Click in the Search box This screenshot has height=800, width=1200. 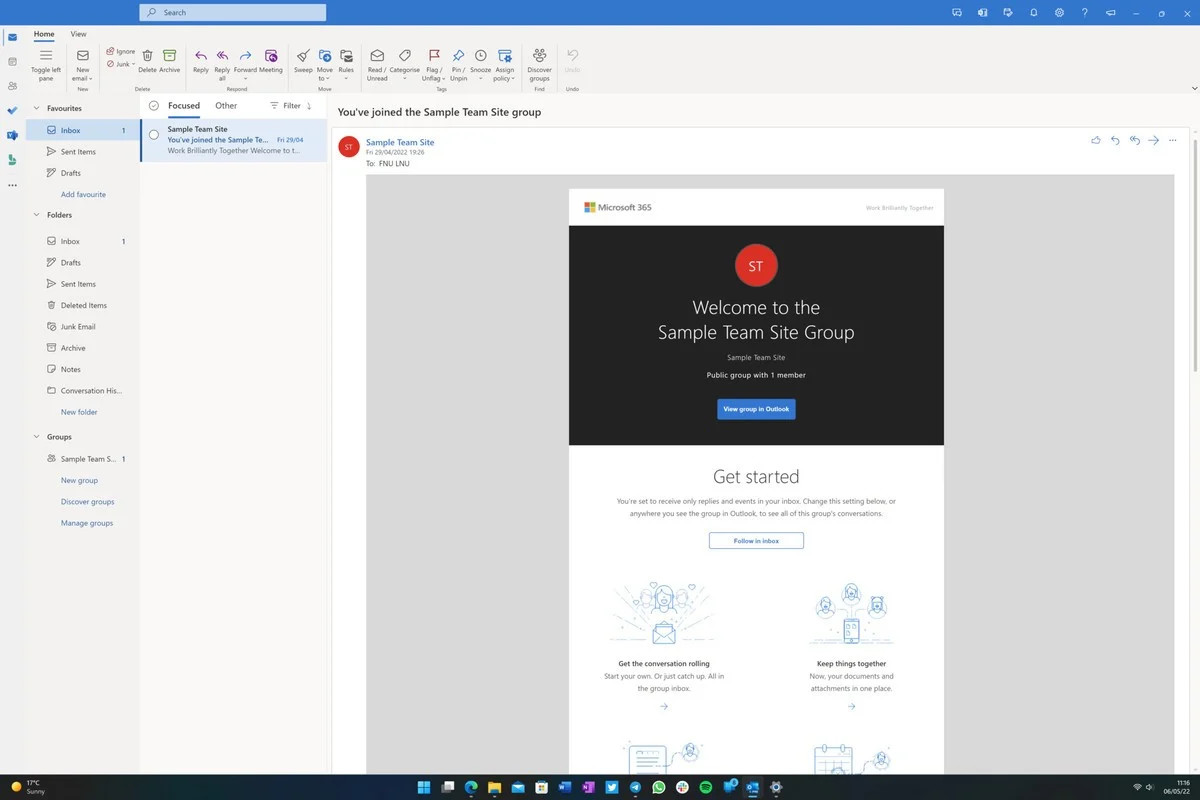[232, 13]
